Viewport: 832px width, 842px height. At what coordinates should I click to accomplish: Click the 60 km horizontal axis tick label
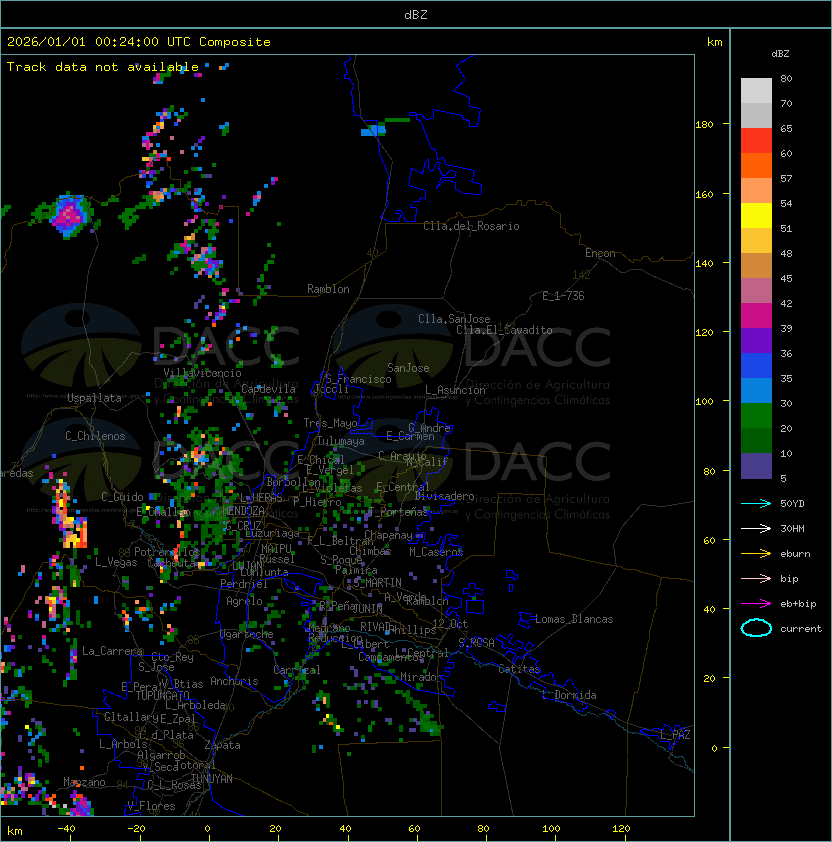click(414, 829)
